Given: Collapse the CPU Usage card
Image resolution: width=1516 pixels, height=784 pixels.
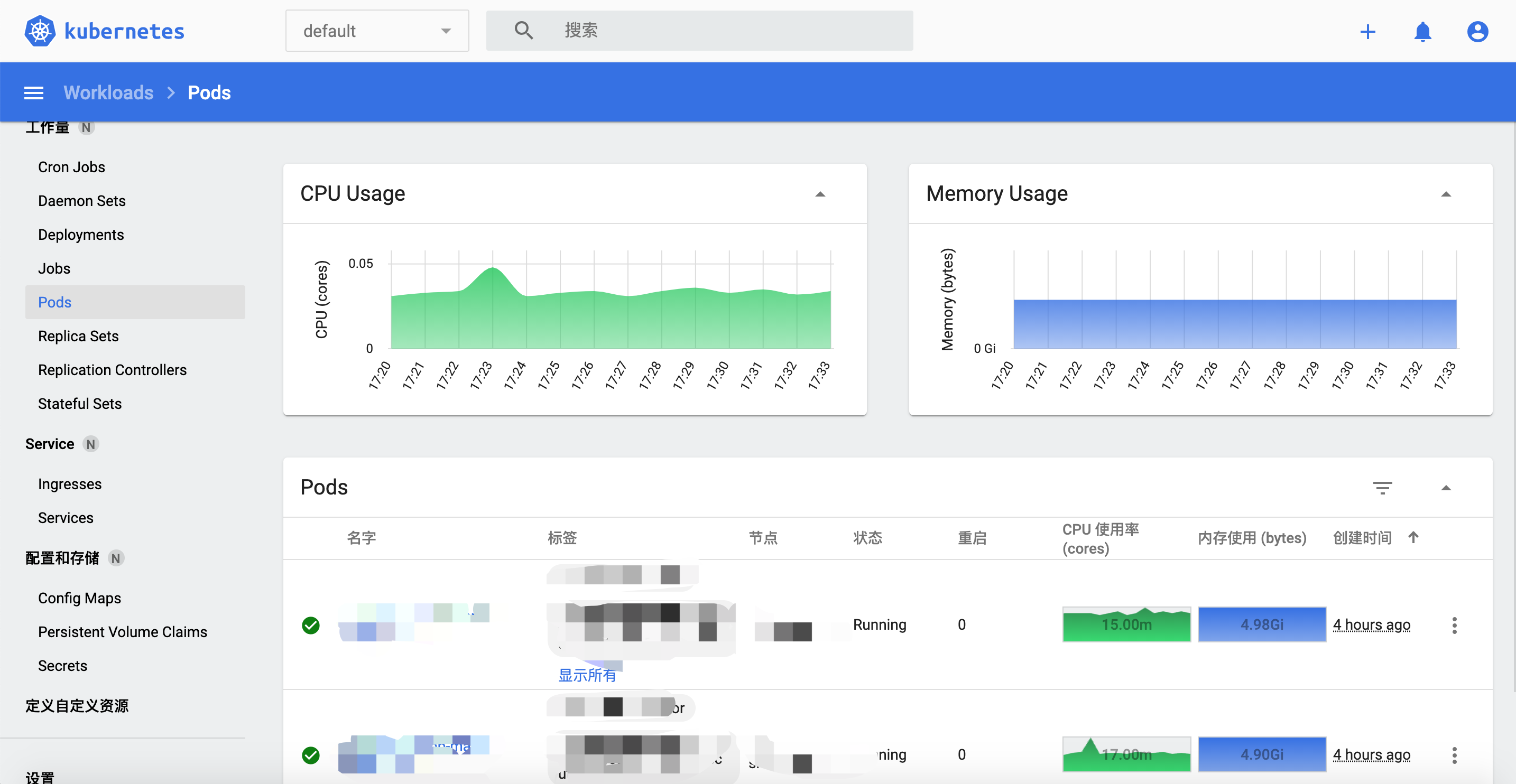Looking at the screenshot, I should 820,194.
